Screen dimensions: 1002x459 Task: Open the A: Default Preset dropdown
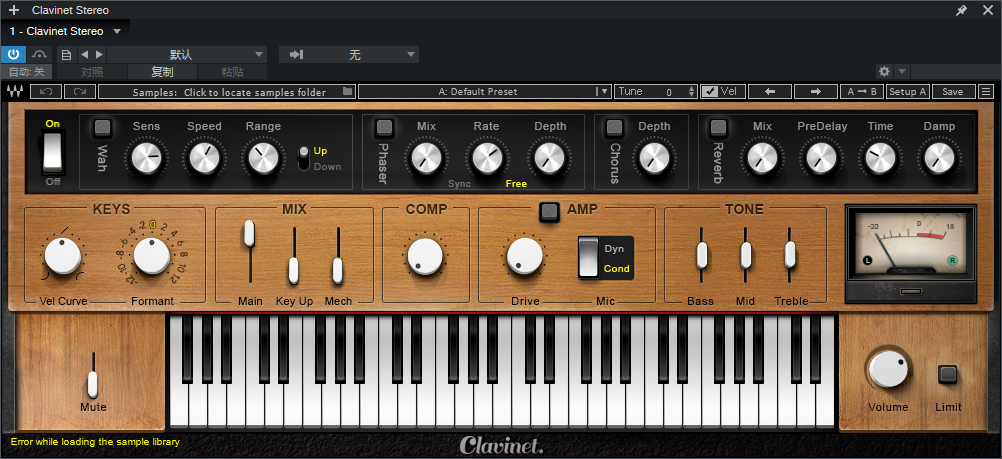click(x=485, y=91)
